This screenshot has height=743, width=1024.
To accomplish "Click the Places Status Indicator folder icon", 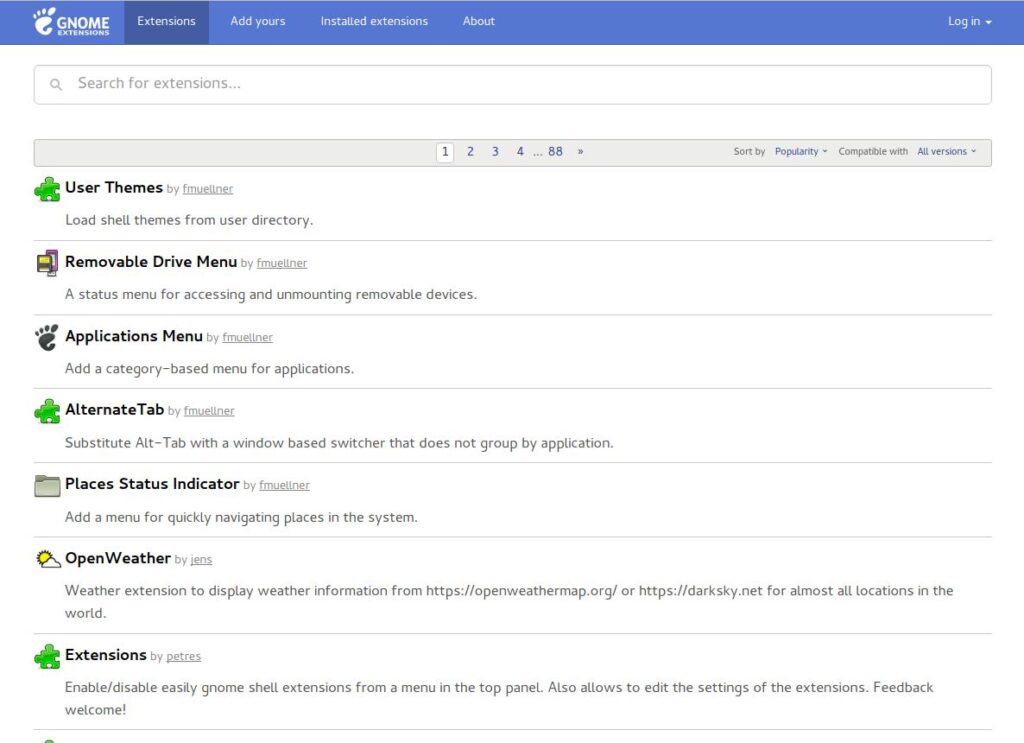I will (47, 486).
